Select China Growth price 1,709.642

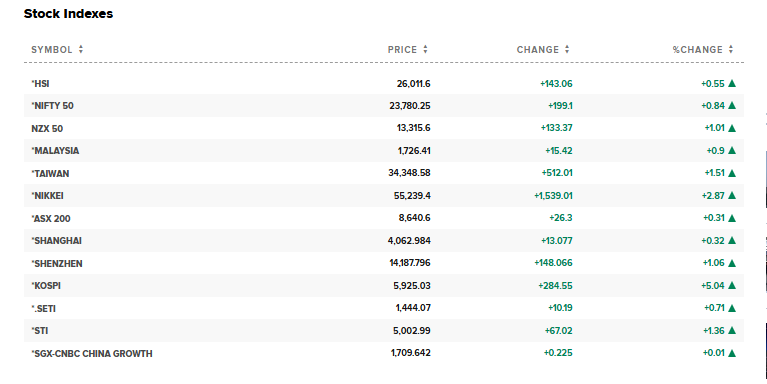pyautogui.click(x=410, y=353)
